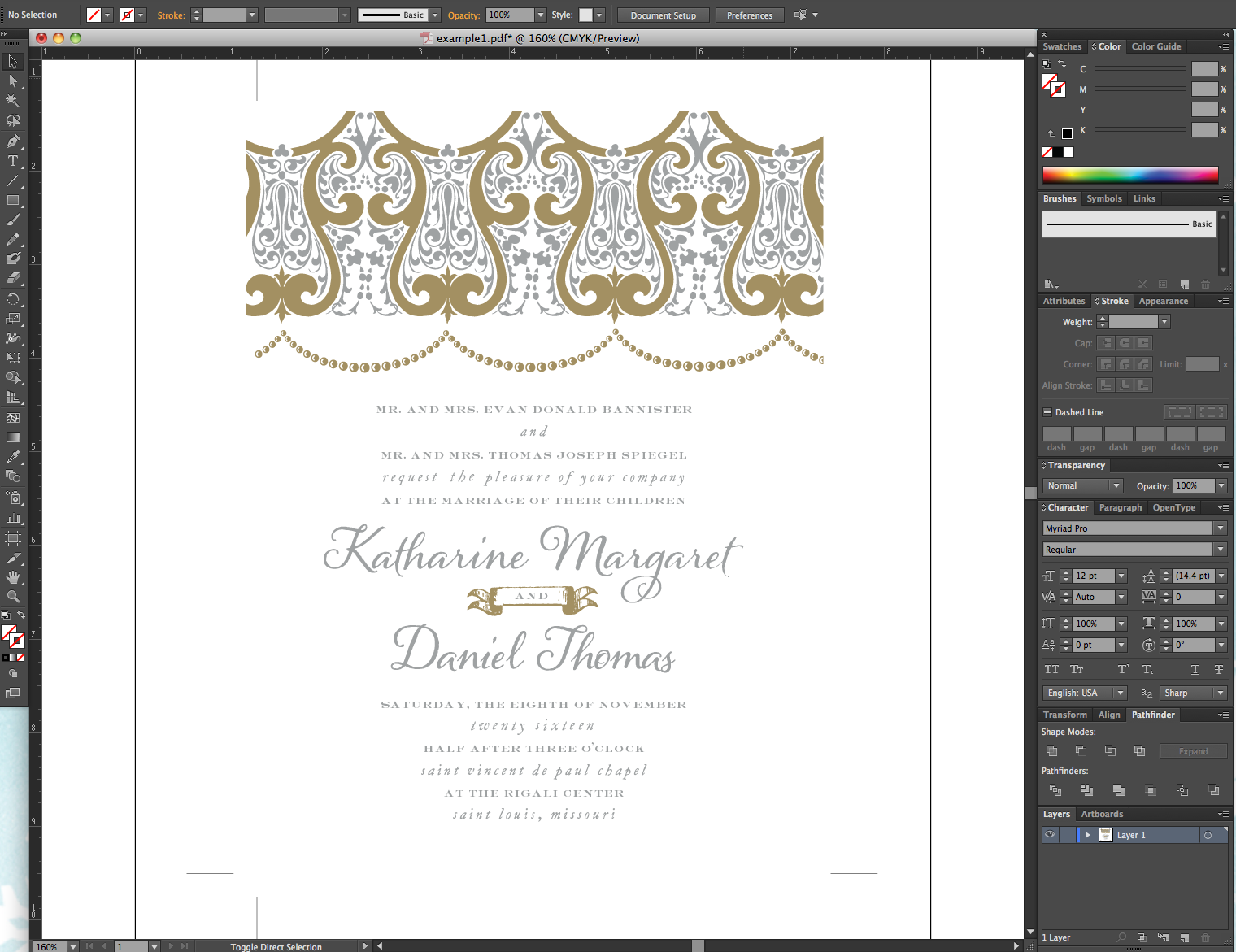Click Create New Layer icon in Layers panel
The height and width of the screenshot is (952, 1236).
point(1184,937)
